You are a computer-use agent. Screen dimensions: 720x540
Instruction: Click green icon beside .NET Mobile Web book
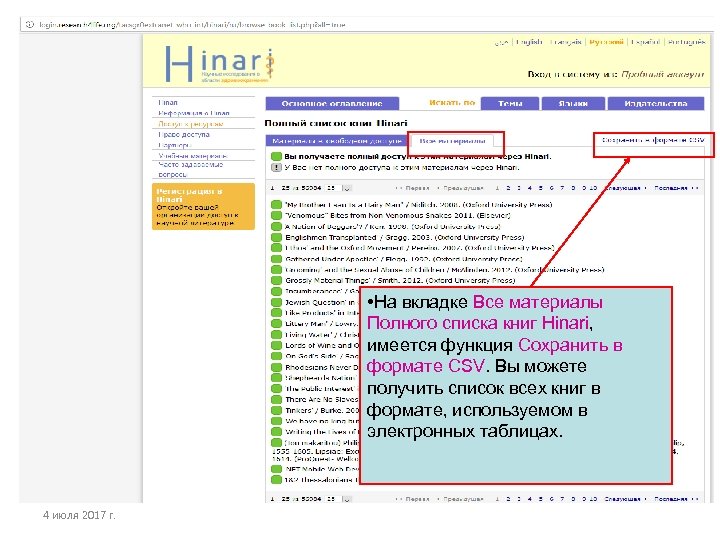click(x=276, y=469)
